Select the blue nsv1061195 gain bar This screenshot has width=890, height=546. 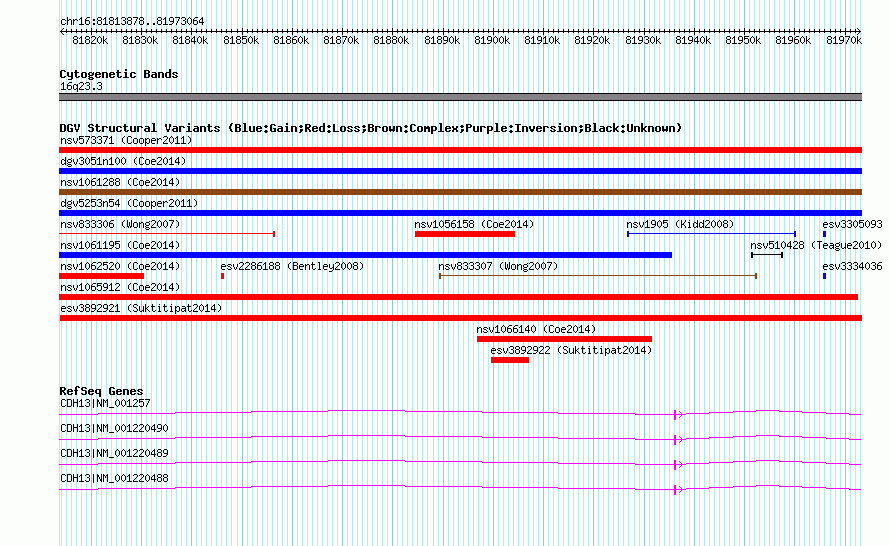[366, 255]
